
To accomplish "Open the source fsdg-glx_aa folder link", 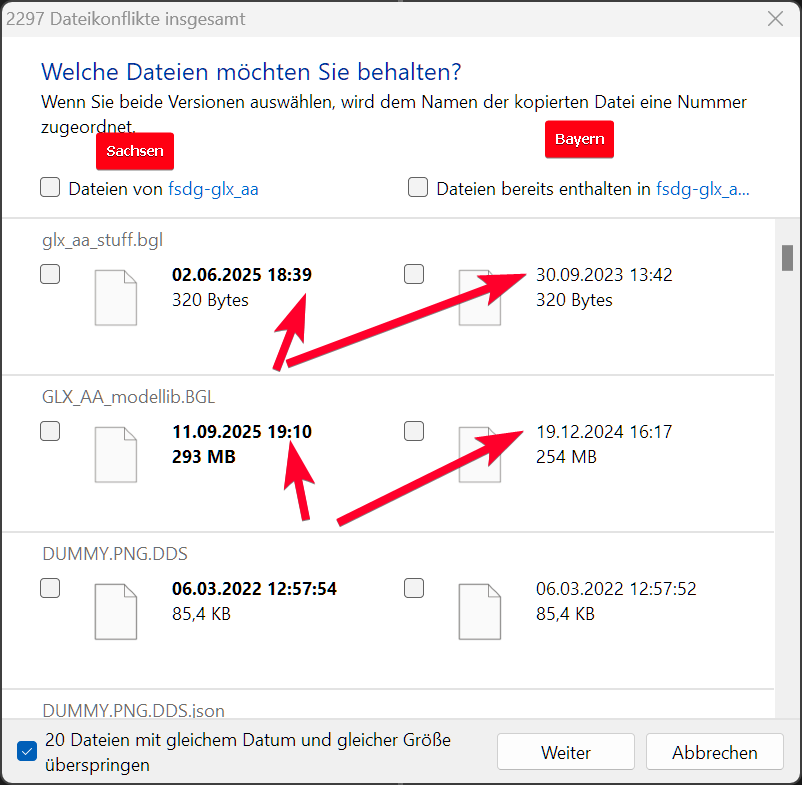I will (x=213, y=188).
